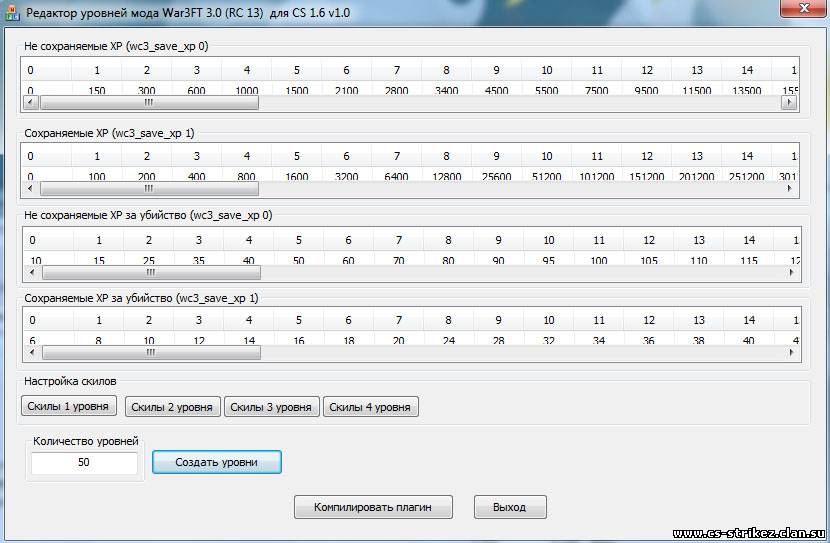Viewport: 830px width, 543px height.
Task: Click right scroll arrow in first XP table
Action: click(787, 102)
